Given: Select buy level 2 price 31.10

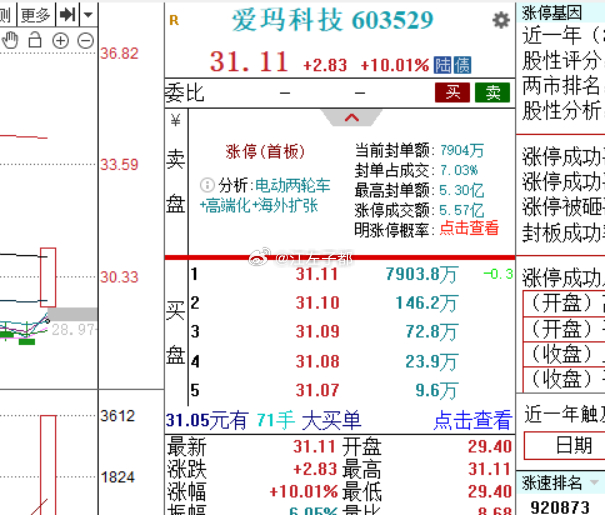Looking at the screenshot, I should [318, 303].
